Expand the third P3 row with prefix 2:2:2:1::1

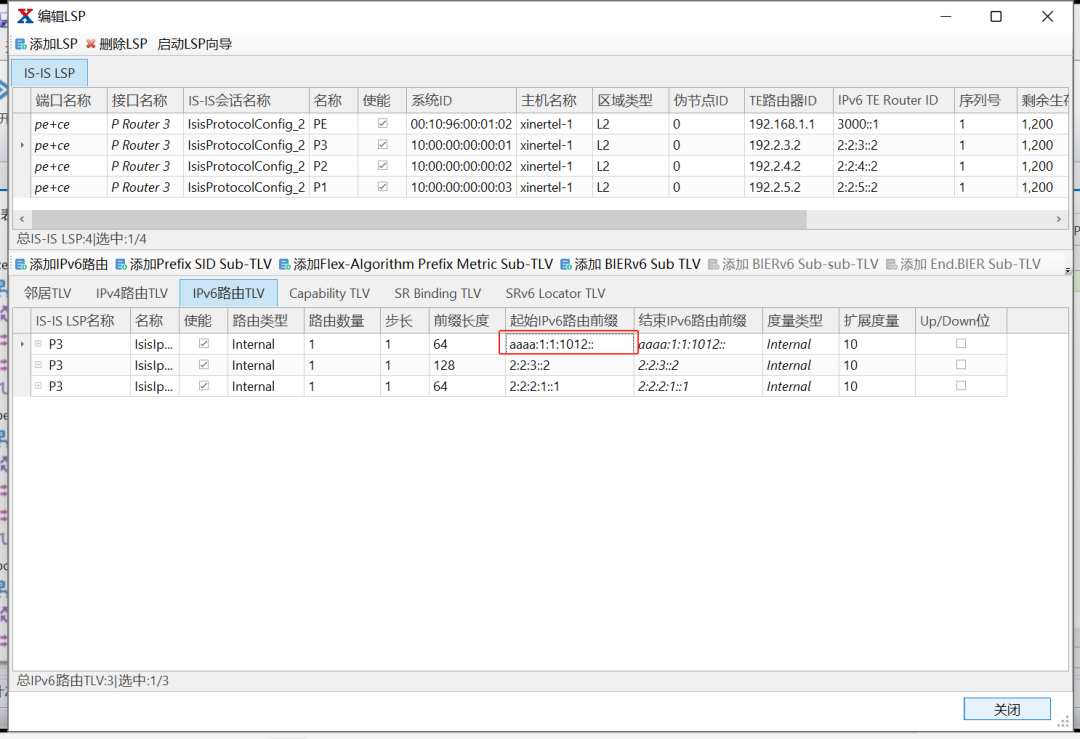(39, 386)
